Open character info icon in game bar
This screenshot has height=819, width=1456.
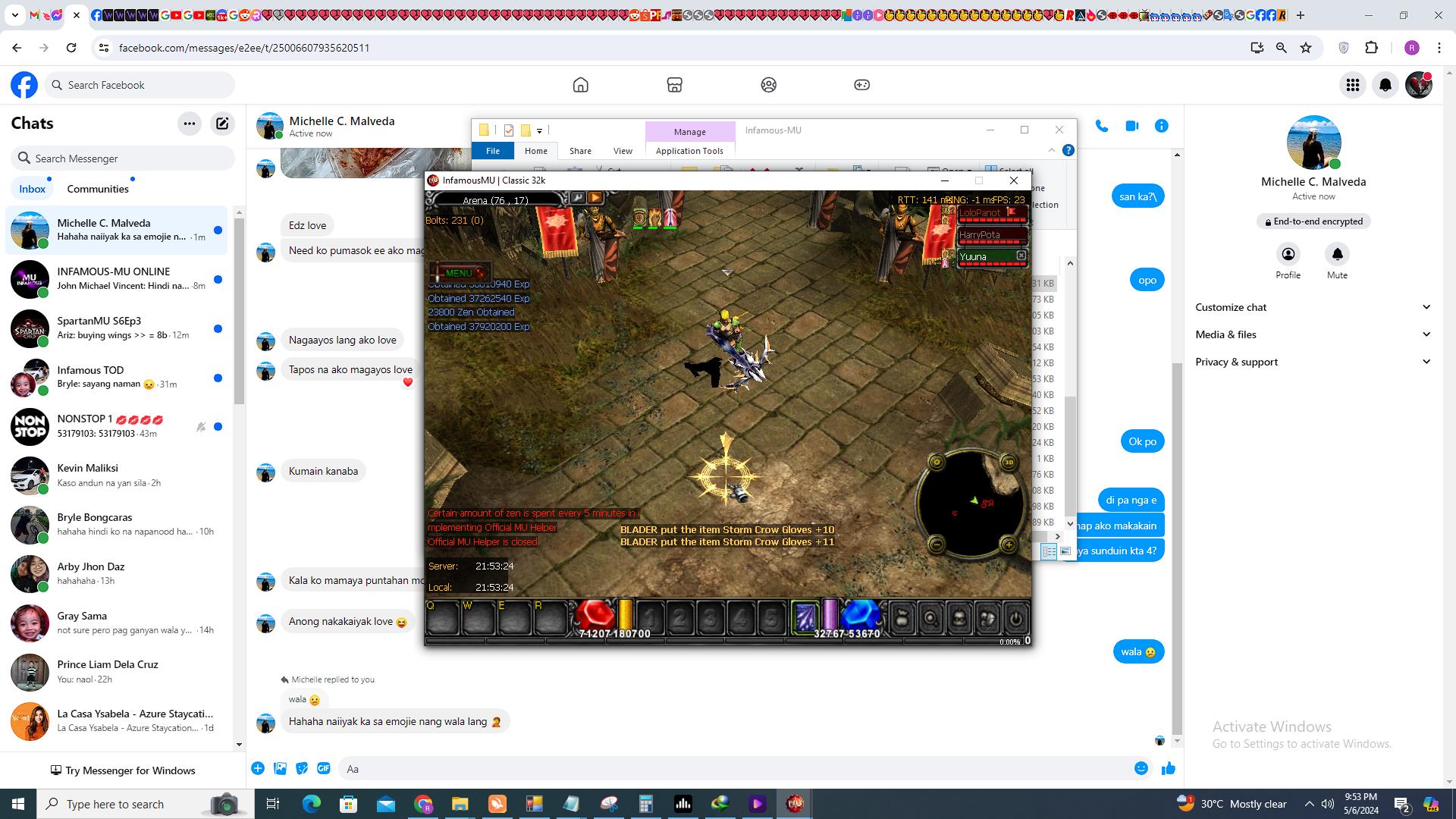tap(959, 618)
